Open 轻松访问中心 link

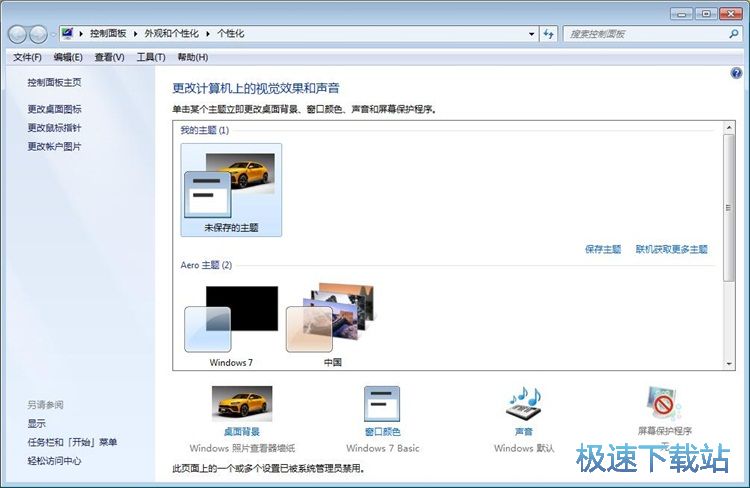[54, 461]
